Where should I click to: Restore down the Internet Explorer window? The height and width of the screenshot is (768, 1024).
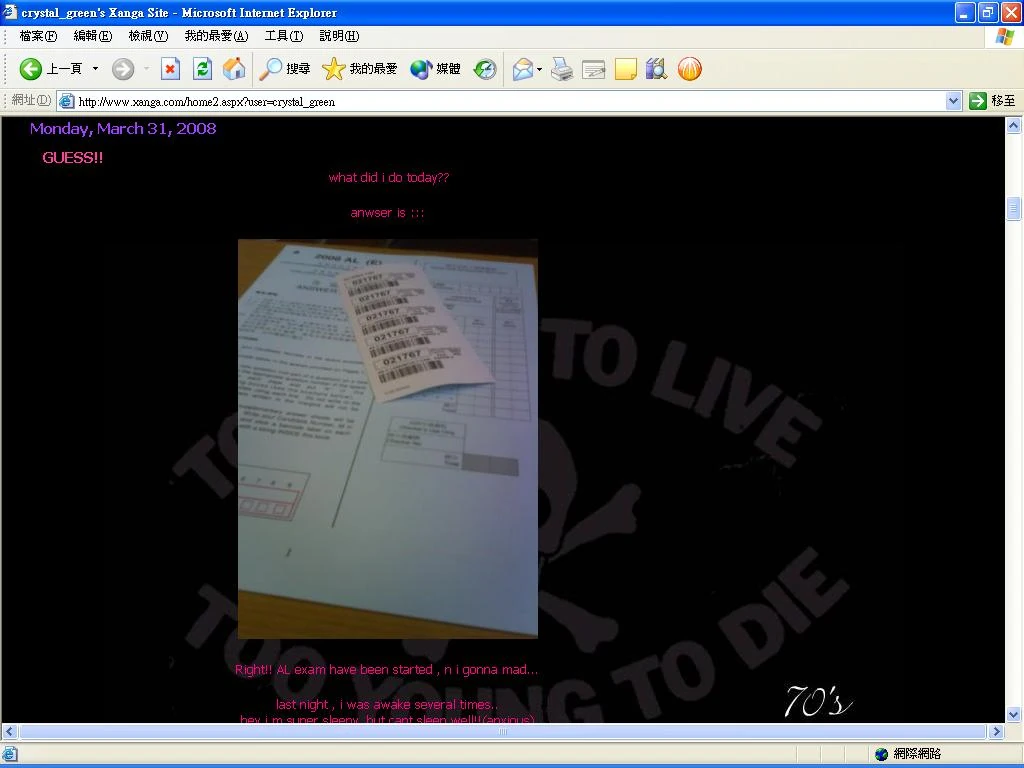point(988,12)
